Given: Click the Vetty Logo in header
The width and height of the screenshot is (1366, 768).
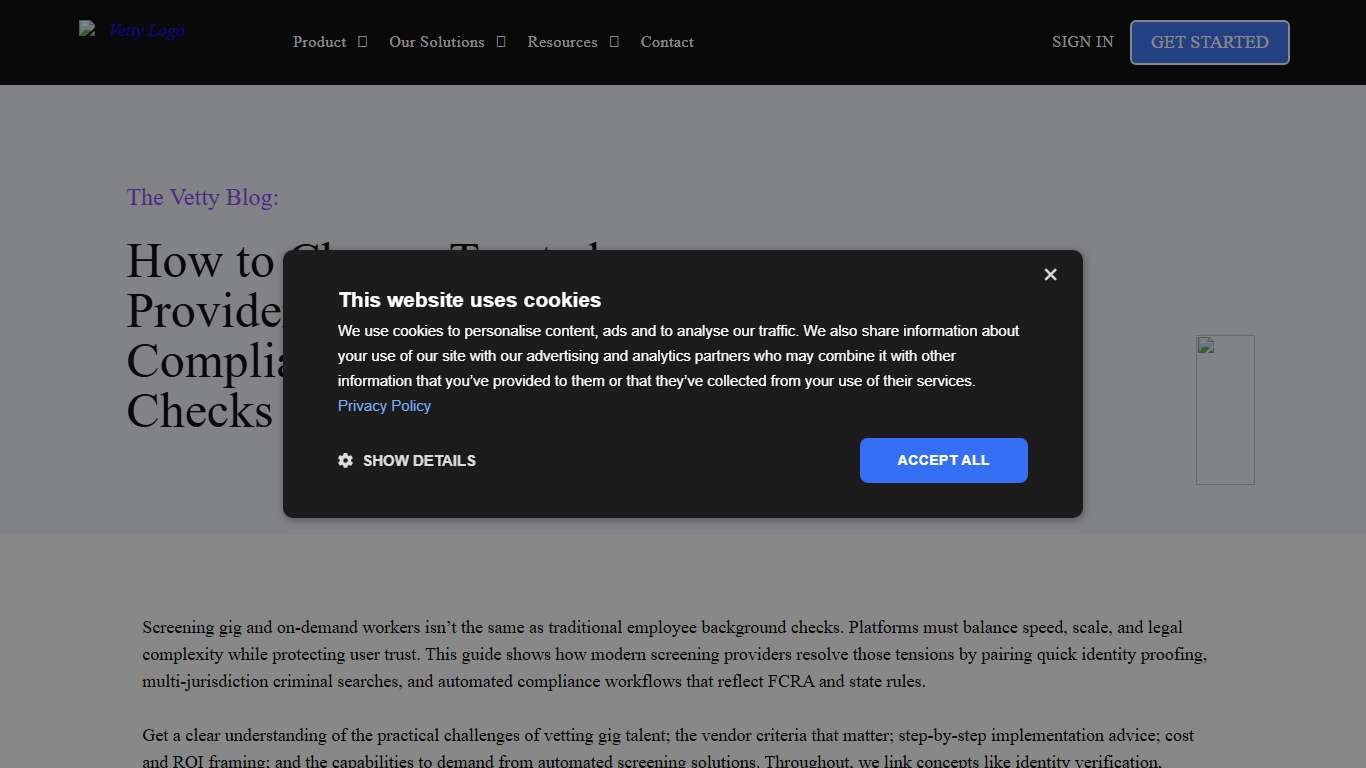Looking at the screenshot, I should tap(133, 31).
